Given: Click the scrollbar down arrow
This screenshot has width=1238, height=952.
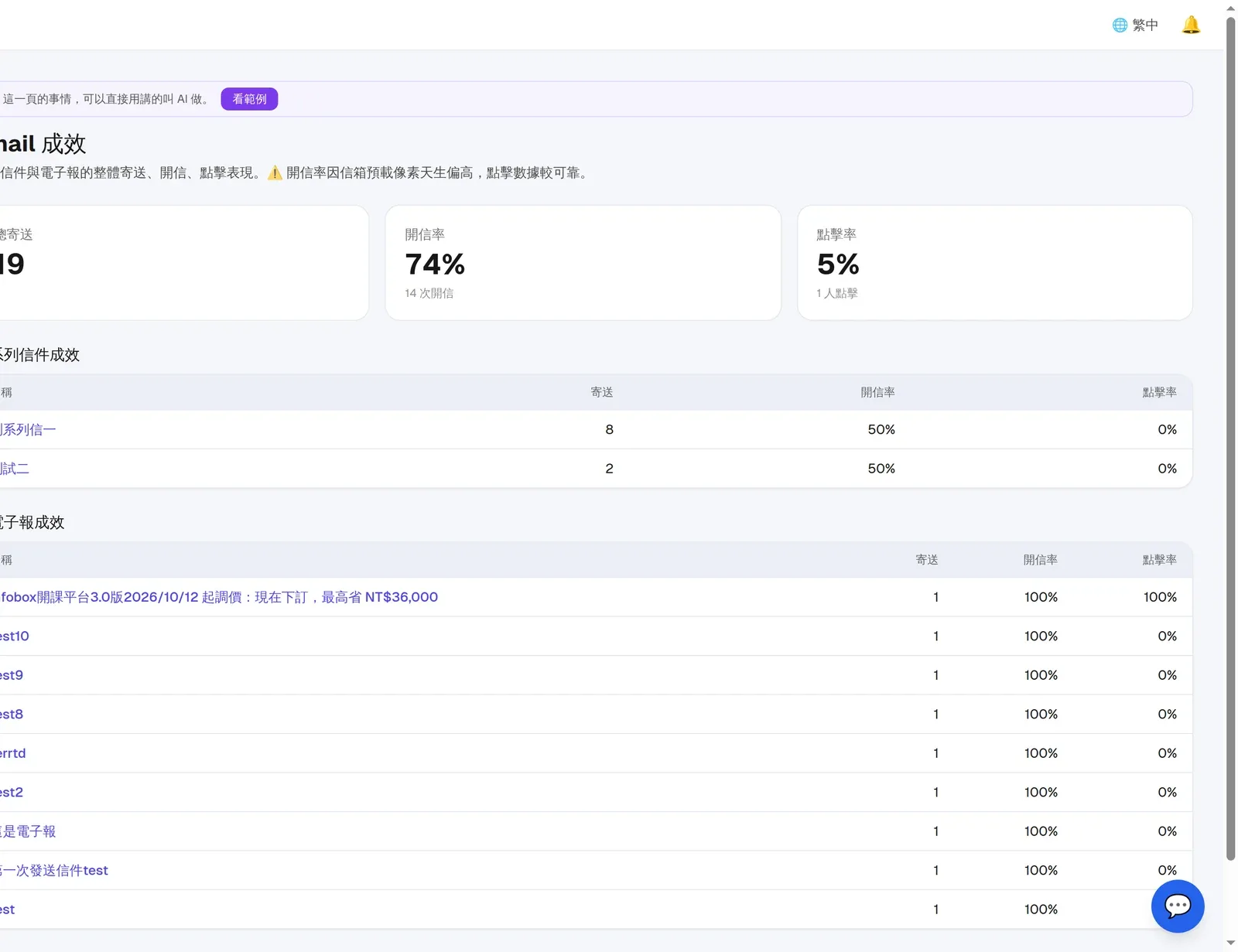Looking at the screenshot, I should (x=1230, y=943).
